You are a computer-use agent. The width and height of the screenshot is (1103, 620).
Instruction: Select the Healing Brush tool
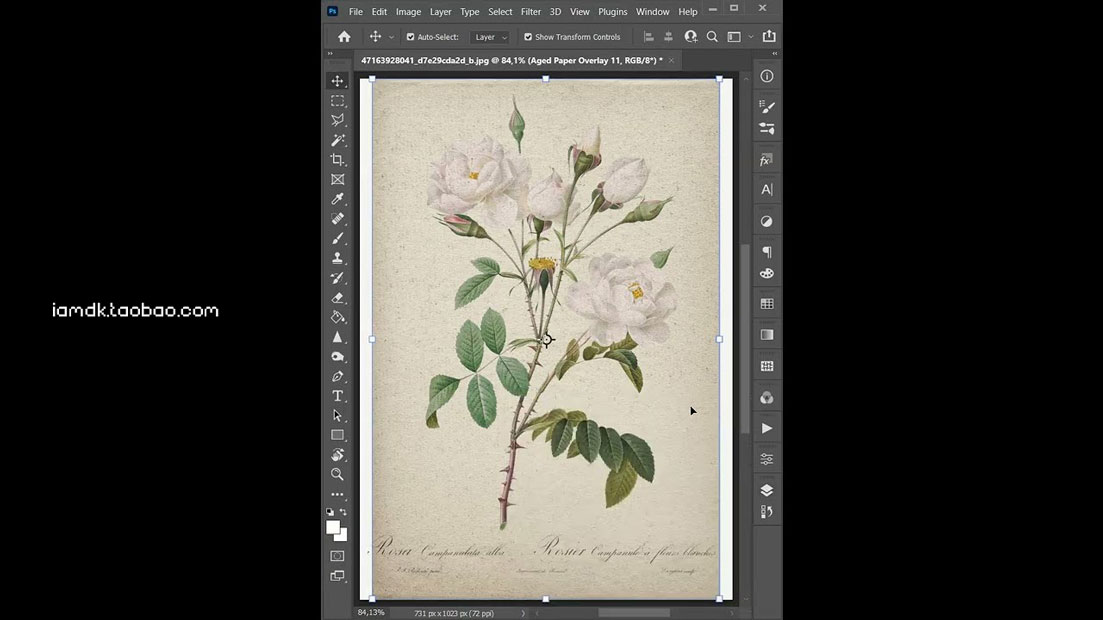(338, 219)
